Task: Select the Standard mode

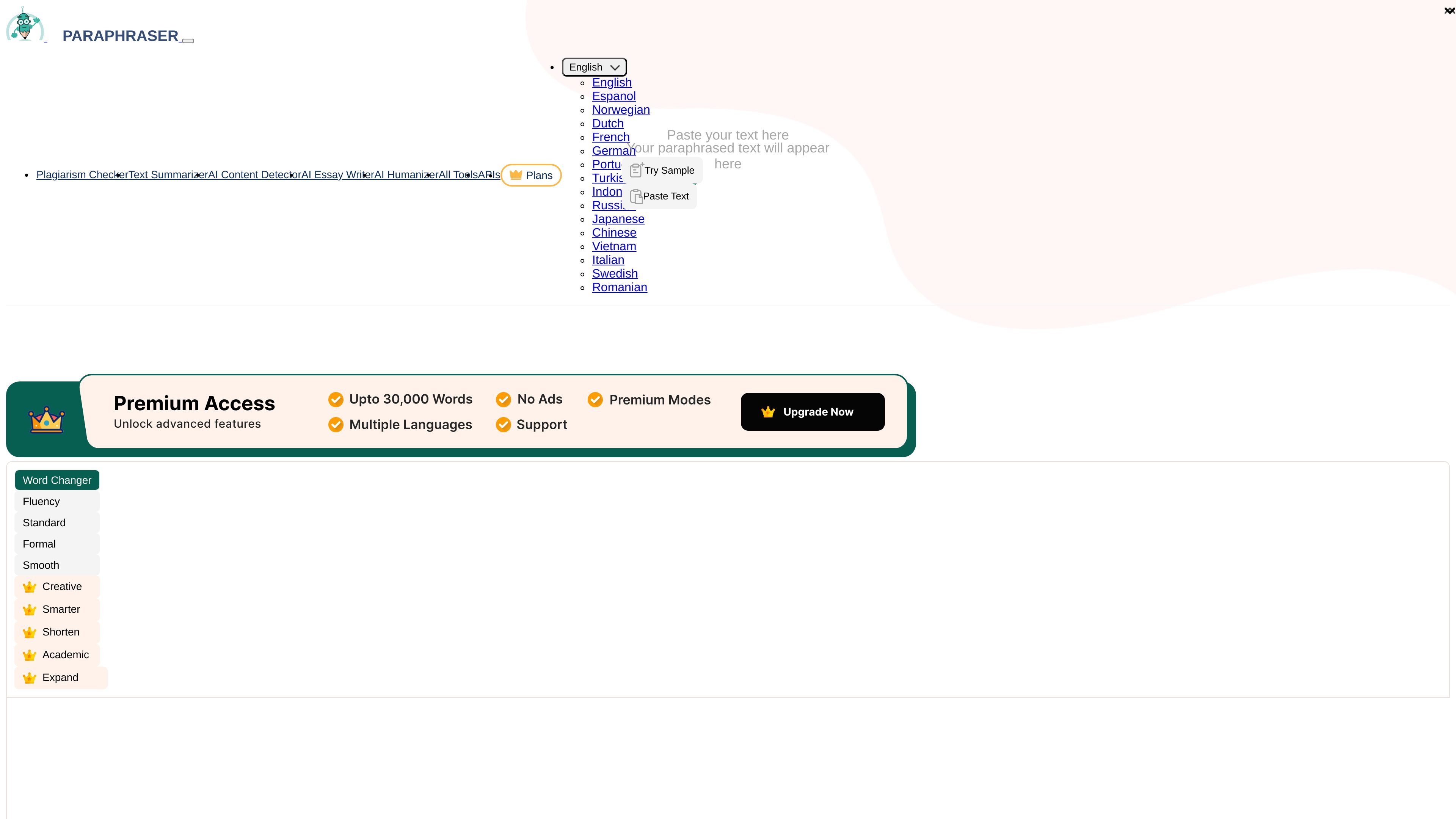Action: click(57, 523)
